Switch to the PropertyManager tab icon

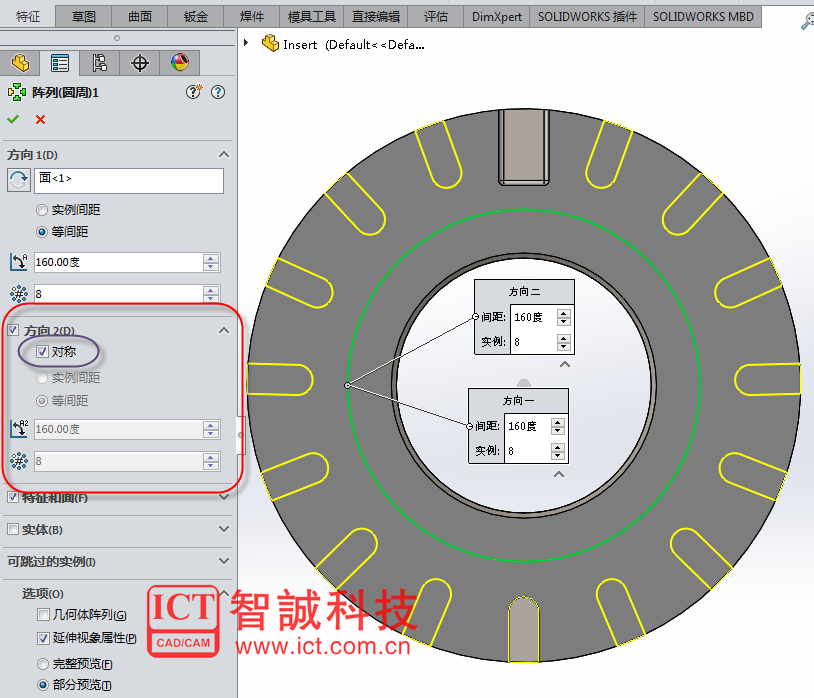point(60,63)
